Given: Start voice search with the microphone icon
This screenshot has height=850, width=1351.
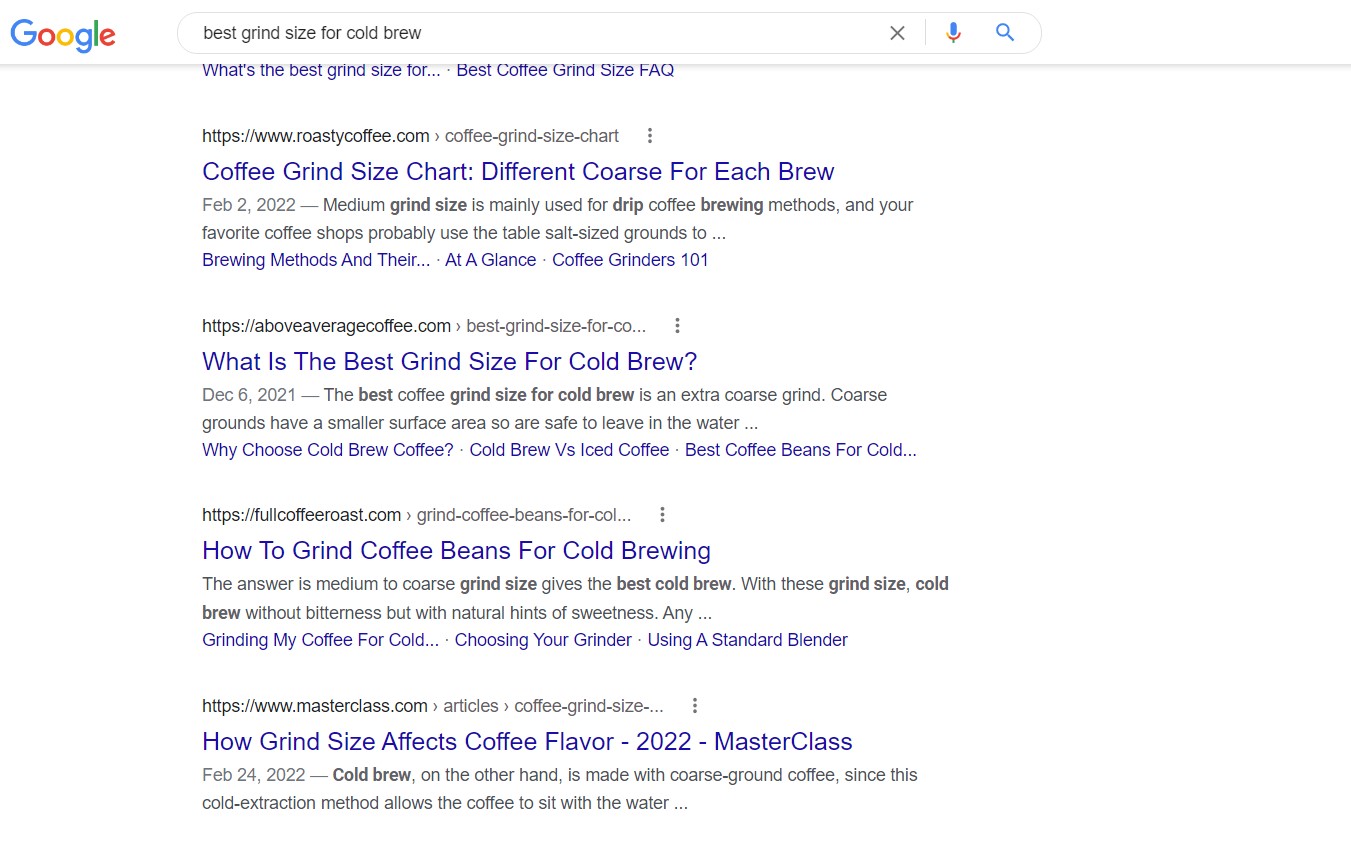Looking at the screenshot, I should pos(953,33).
